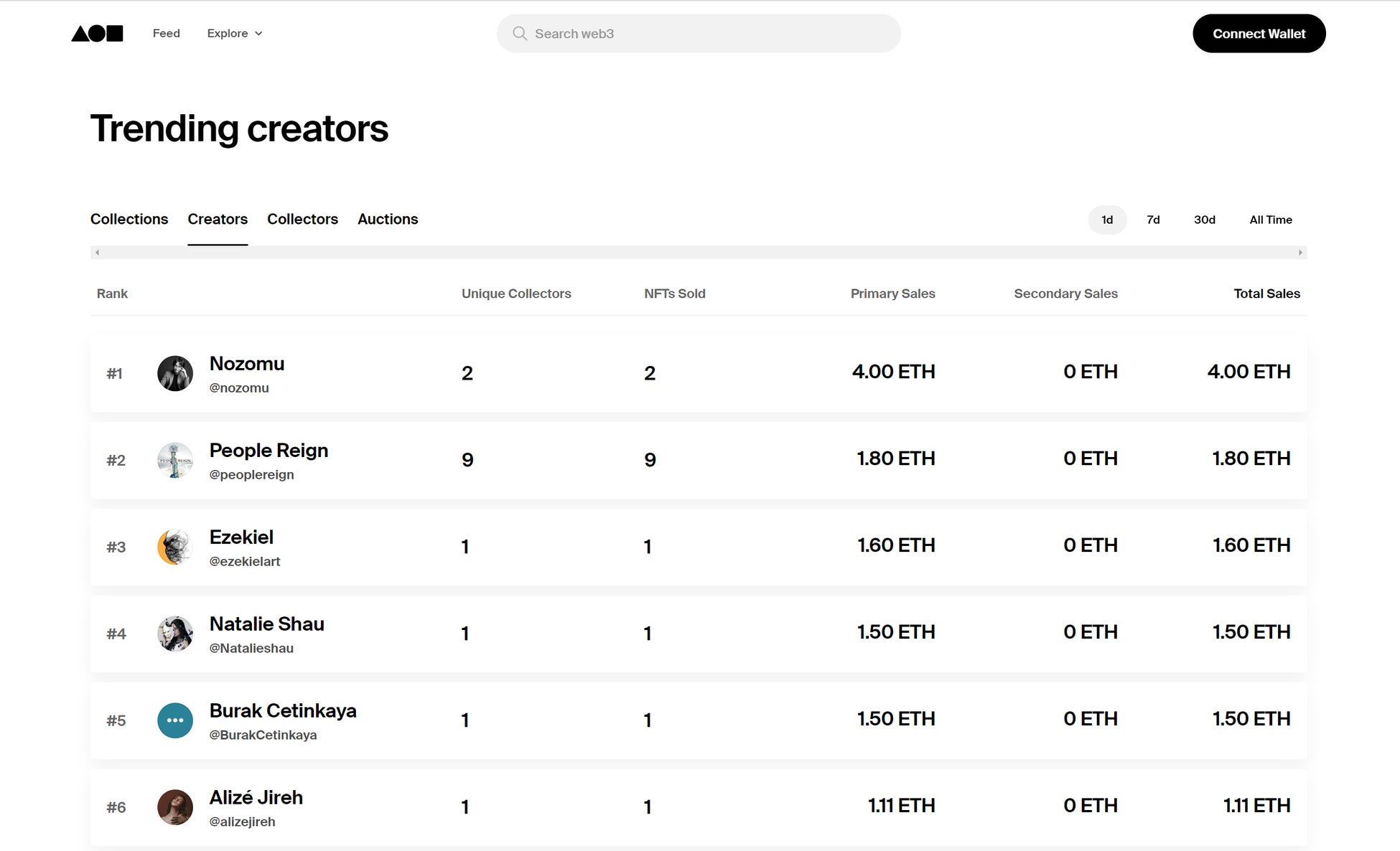Click the Connect Wallet button
This screenshot has height=851, width=1400.
[x=1259, y=34]
